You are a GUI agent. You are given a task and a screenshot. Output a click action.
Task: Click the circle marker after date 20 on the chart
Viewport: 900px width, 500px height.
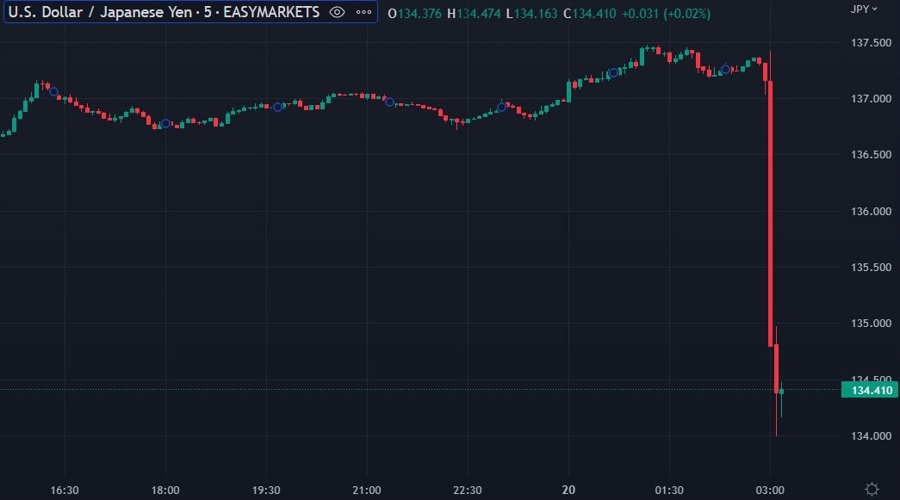(x=613, y=73)
